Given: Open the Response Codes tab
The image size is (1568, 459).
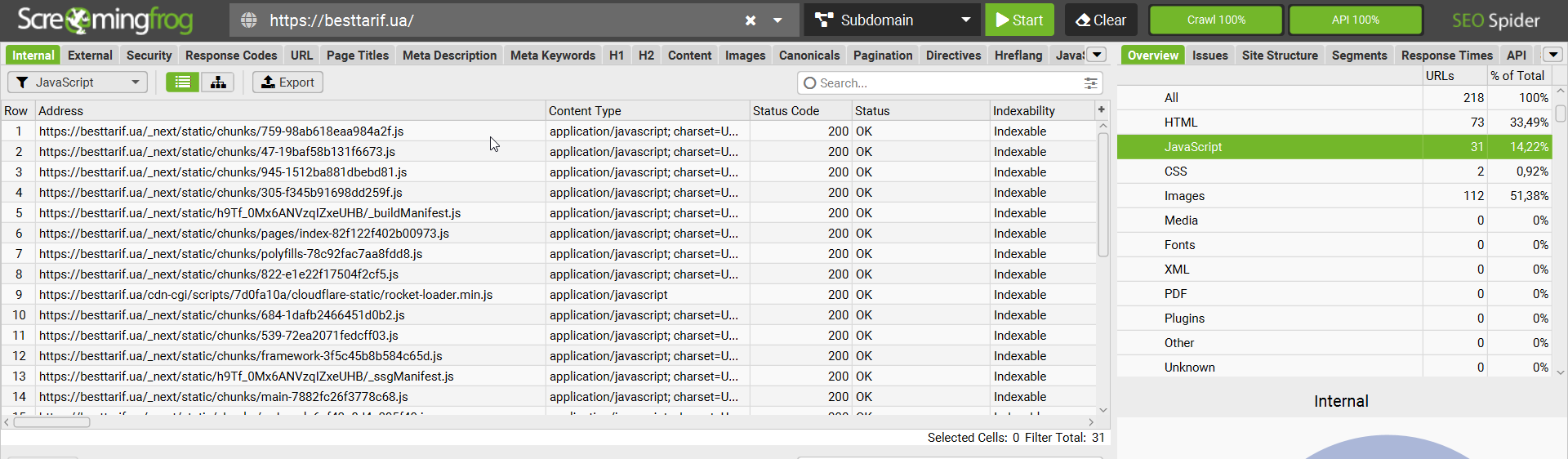Looking at the screenshot, I should [231, 55].
